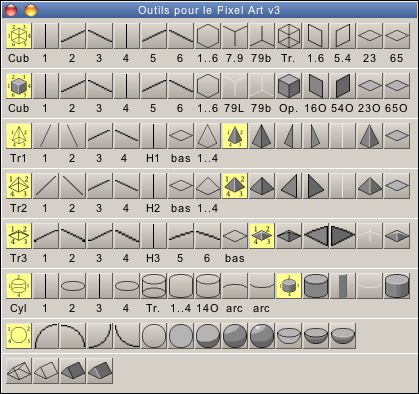Click the wireframe triangular prism tool
The height and width of the screenshot is (394, 419).
pos(19,371)
